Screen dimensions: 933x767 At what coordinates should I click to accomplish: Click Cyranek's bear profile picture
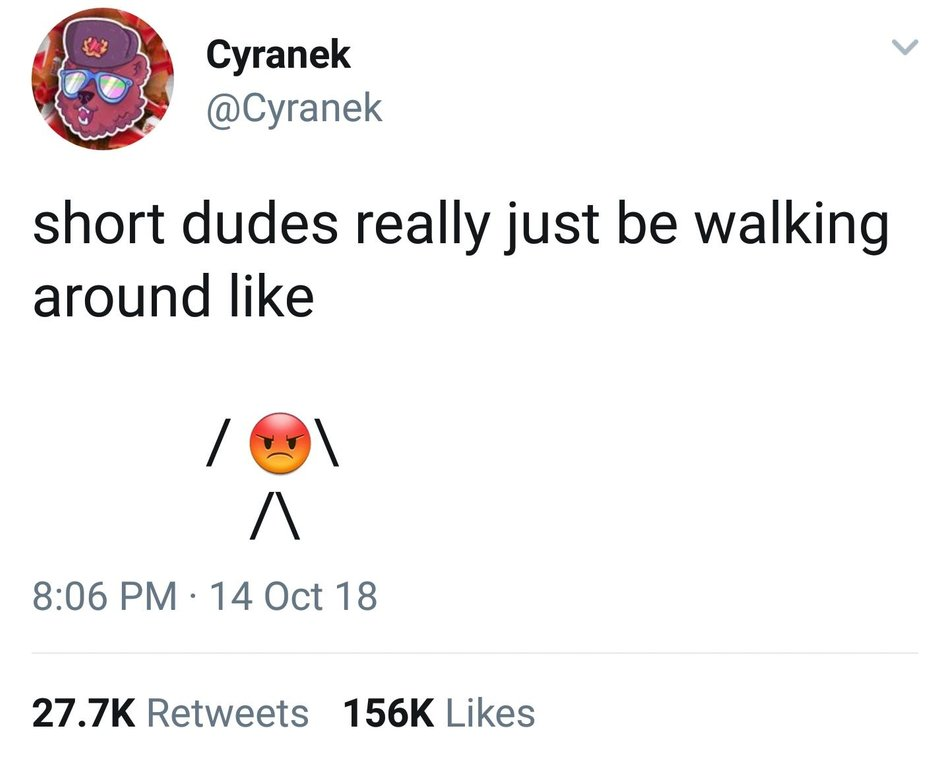coord(102,79)
